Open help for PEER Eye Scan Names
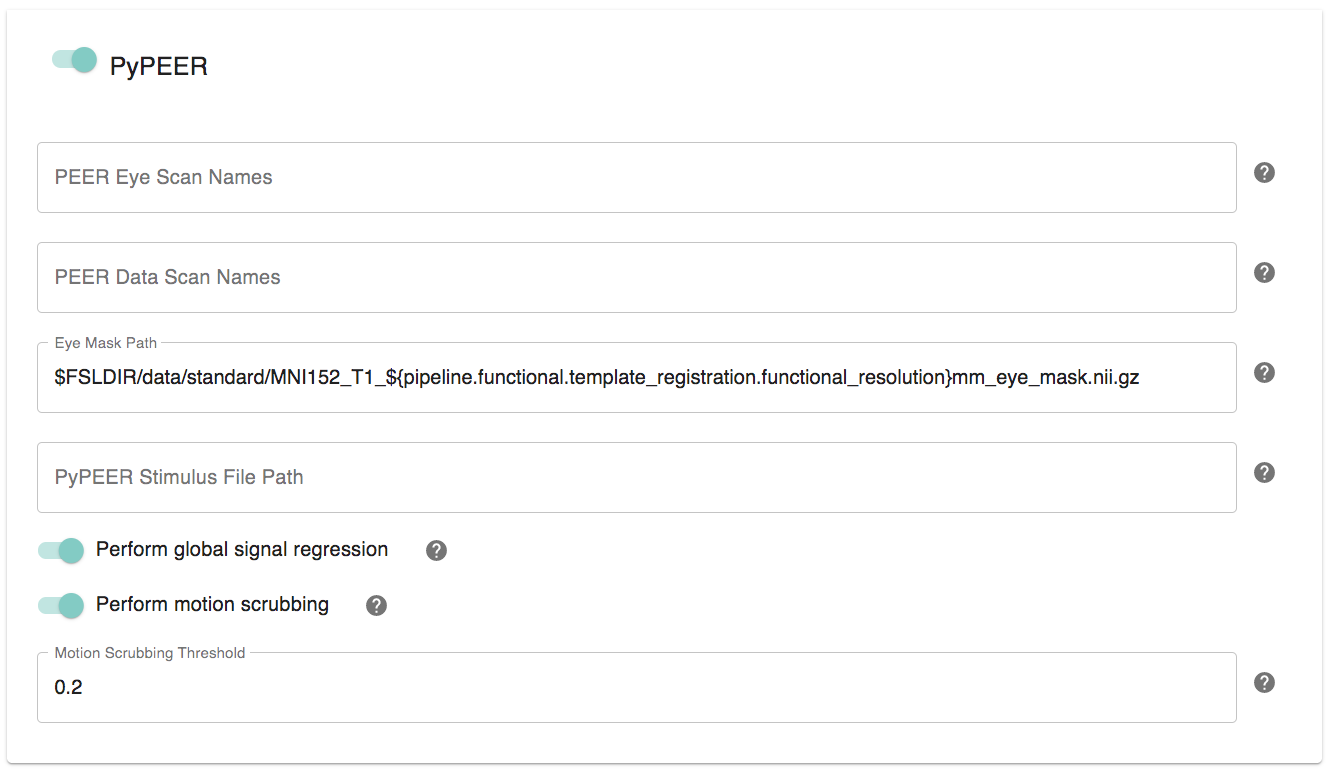Image resolution: width=1329 pixels, height=770 pixels. click(x=1263, y=172)
